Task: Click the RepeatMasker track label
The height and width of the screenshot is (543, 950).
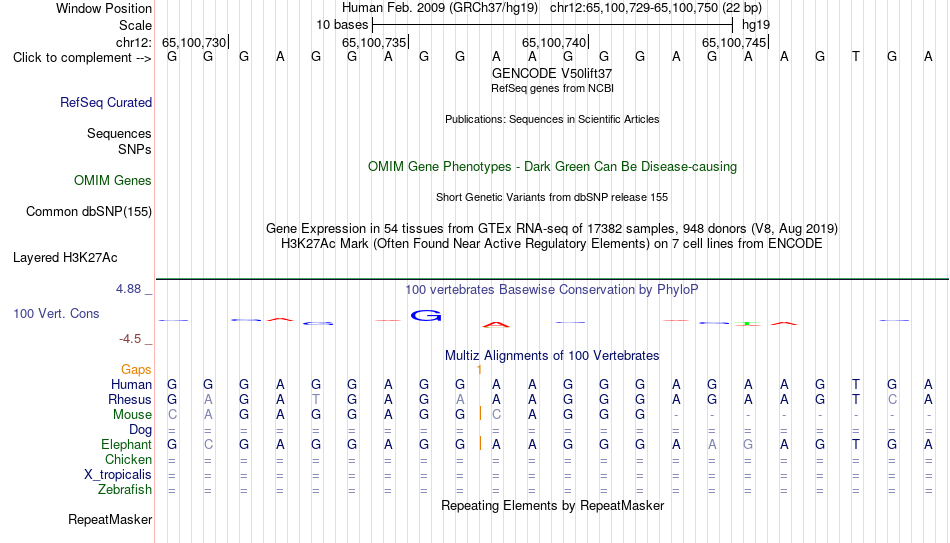Action: click(110, 519)
